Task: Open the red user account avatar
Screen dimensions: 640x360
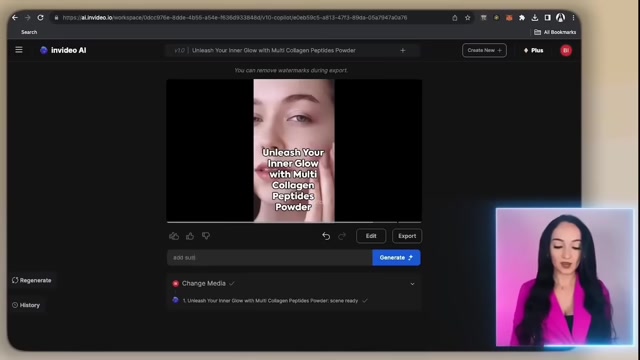Action: 566,50
